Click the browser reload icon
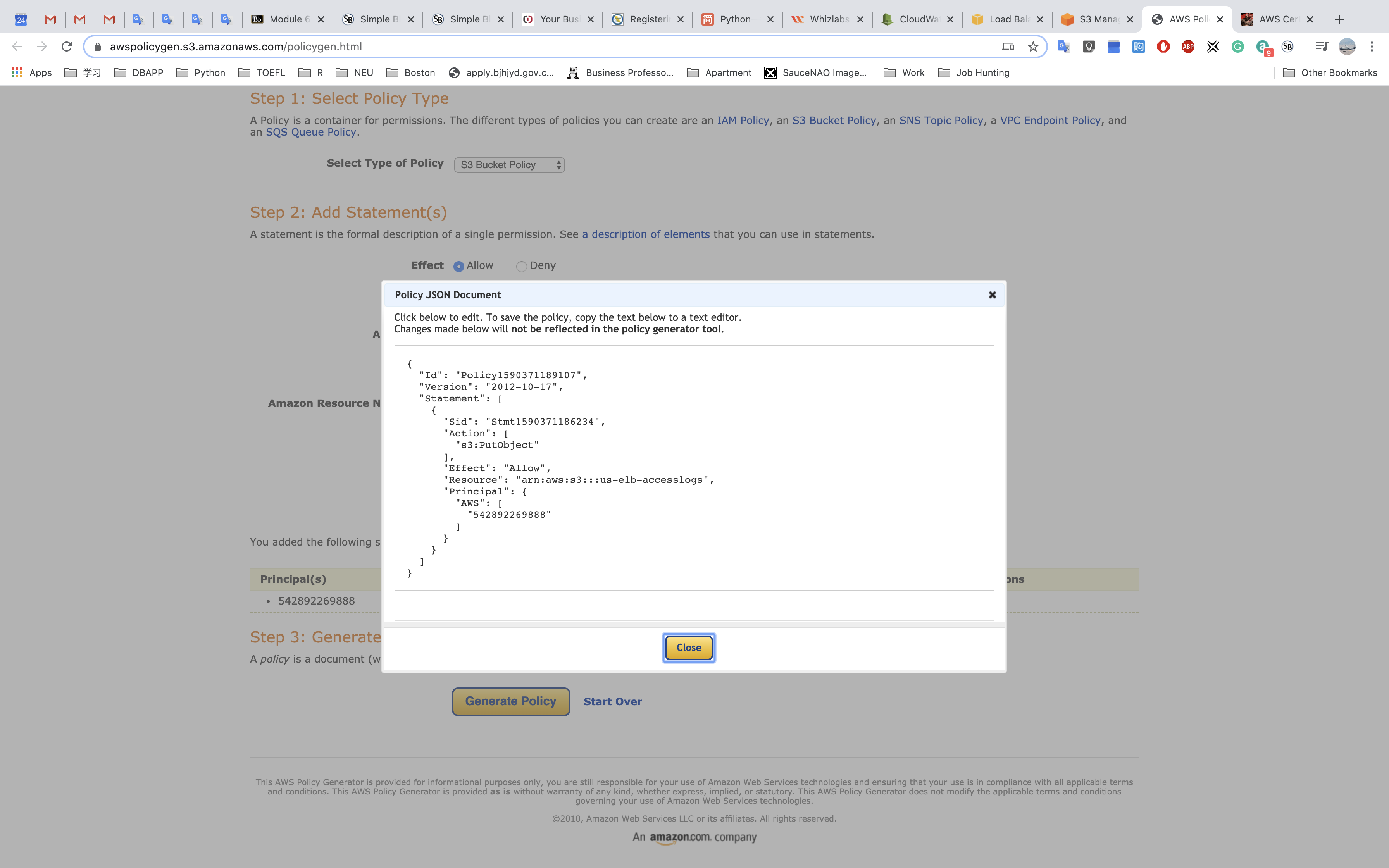Image resolution: width=1389 pixels, height=868 pixels. (x=67, y=46)
